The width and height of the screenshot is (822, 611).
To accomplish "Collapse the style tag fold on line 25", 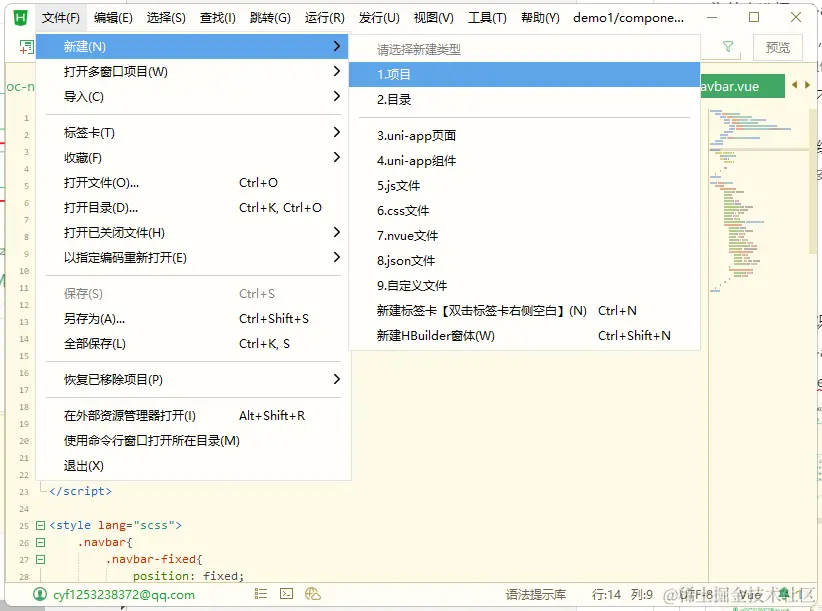I will (40, 525).
